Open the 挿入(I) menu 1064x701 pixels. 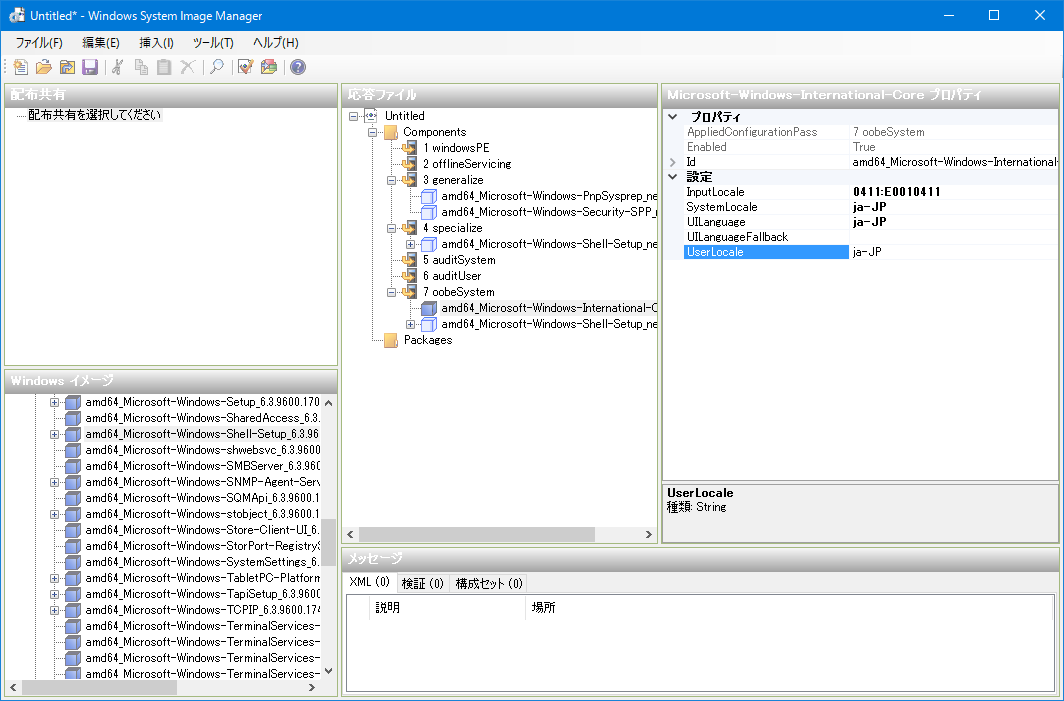point(157,43)
